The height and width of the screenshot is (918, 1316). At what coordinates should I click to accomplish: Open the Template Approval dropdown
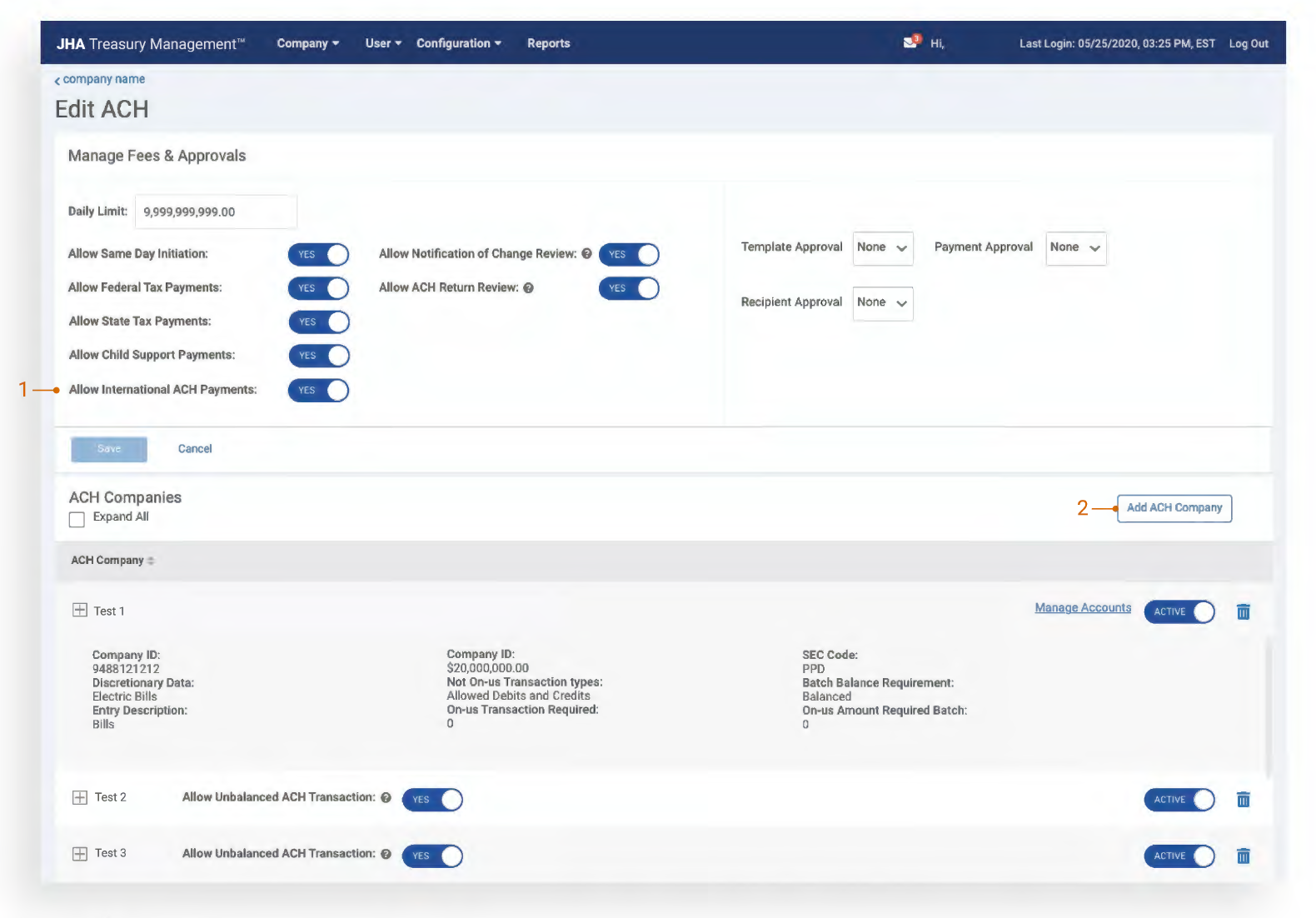[882, 248]
